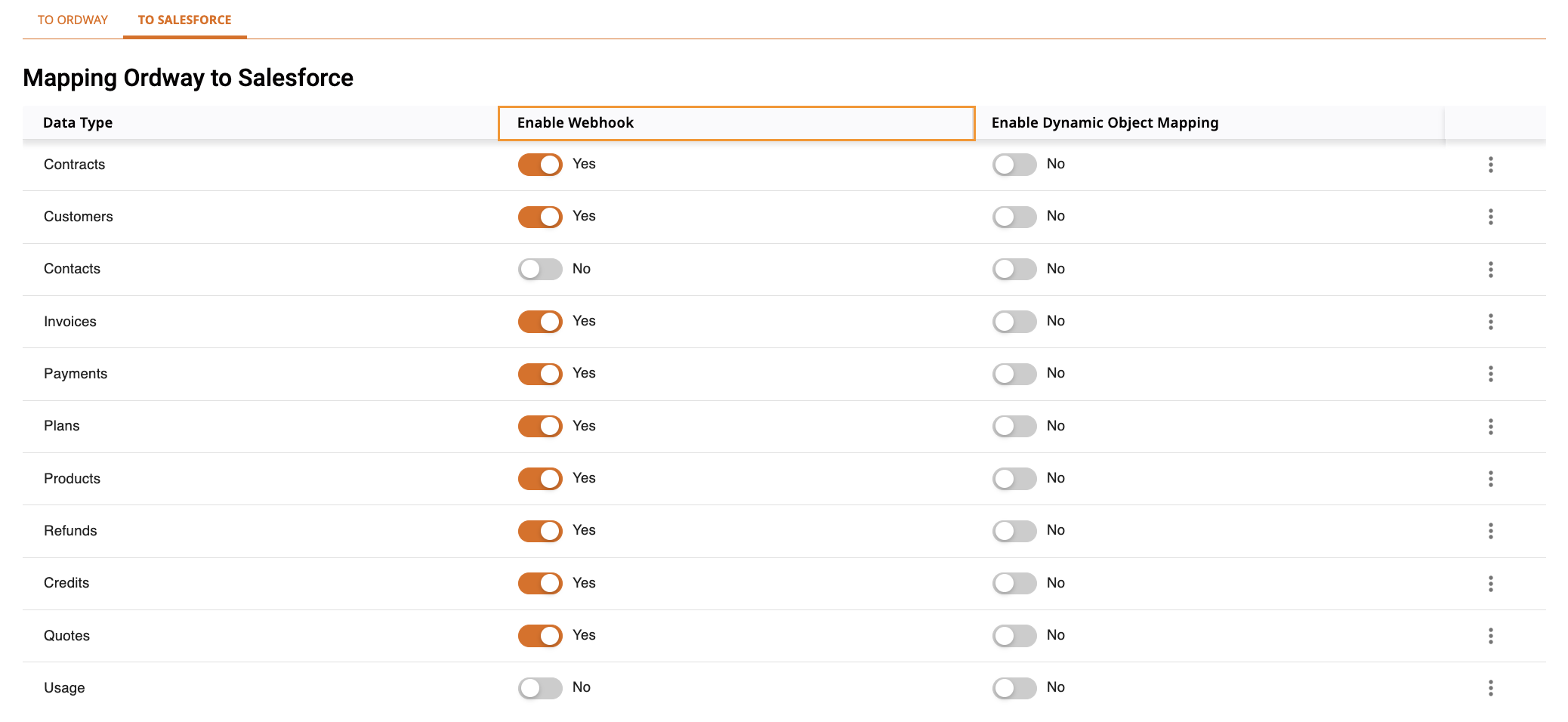Switch to the TO ORDWAY tab
This screenshot has height=722, width=1568.
73,20
